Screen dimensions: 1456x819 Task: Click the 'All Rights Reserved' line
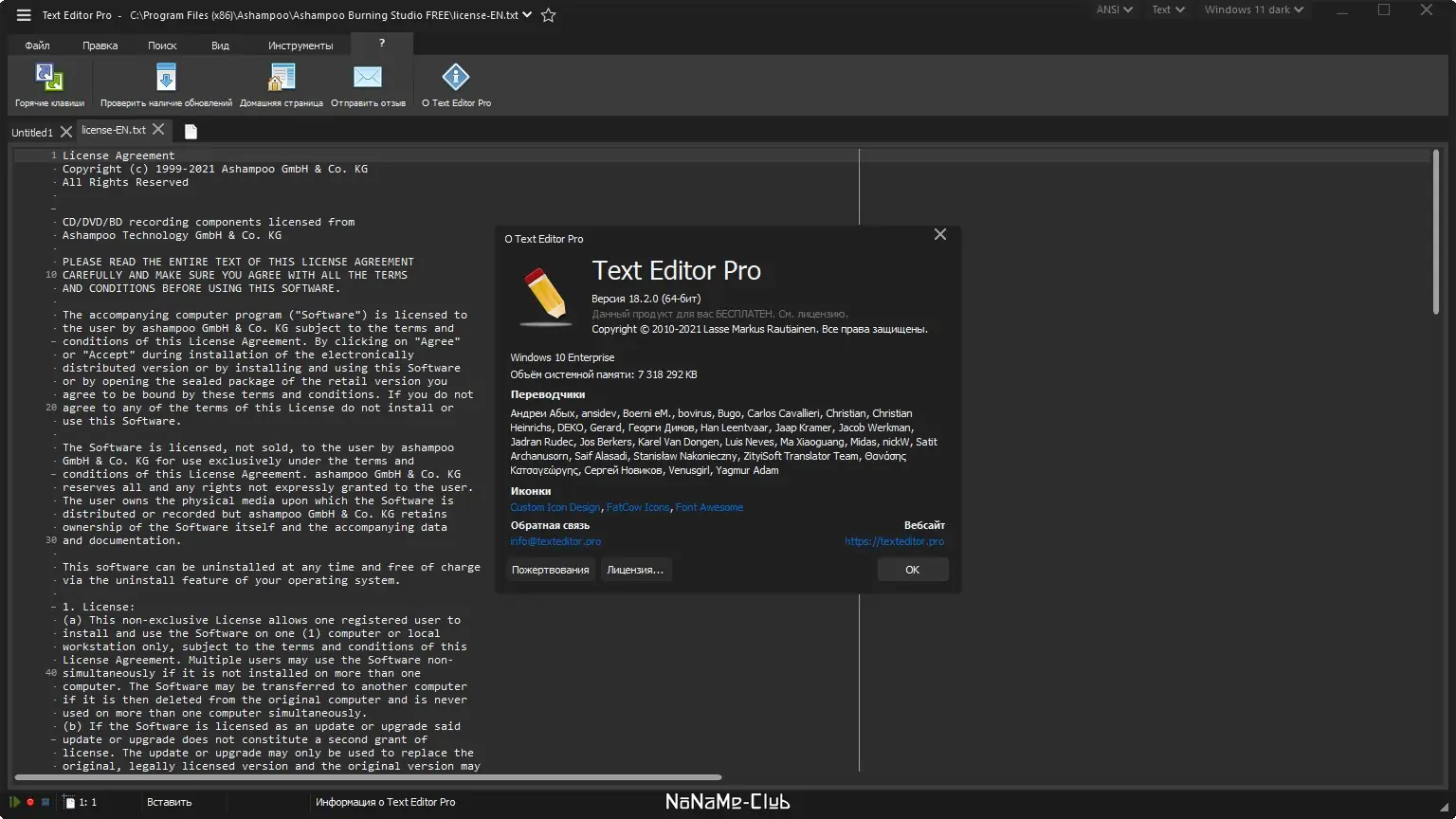(125, 182)
